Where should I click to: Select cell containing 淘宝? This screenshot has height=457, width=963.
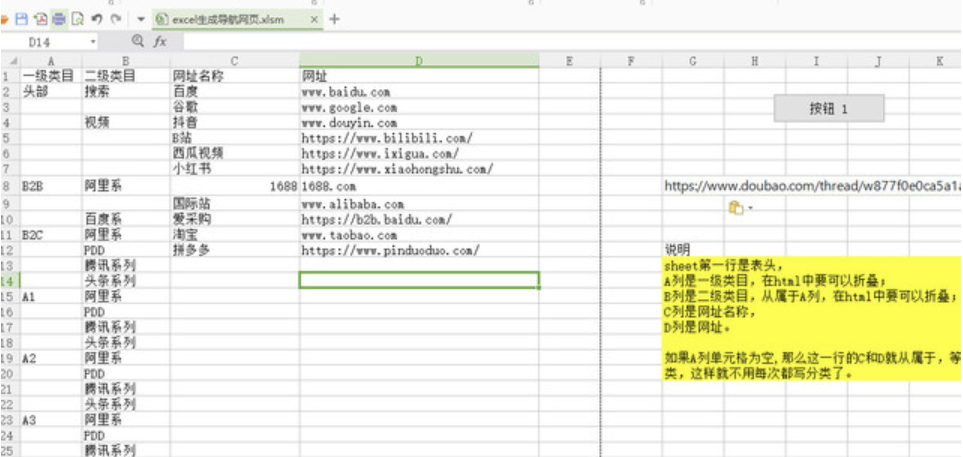(235, 234)
